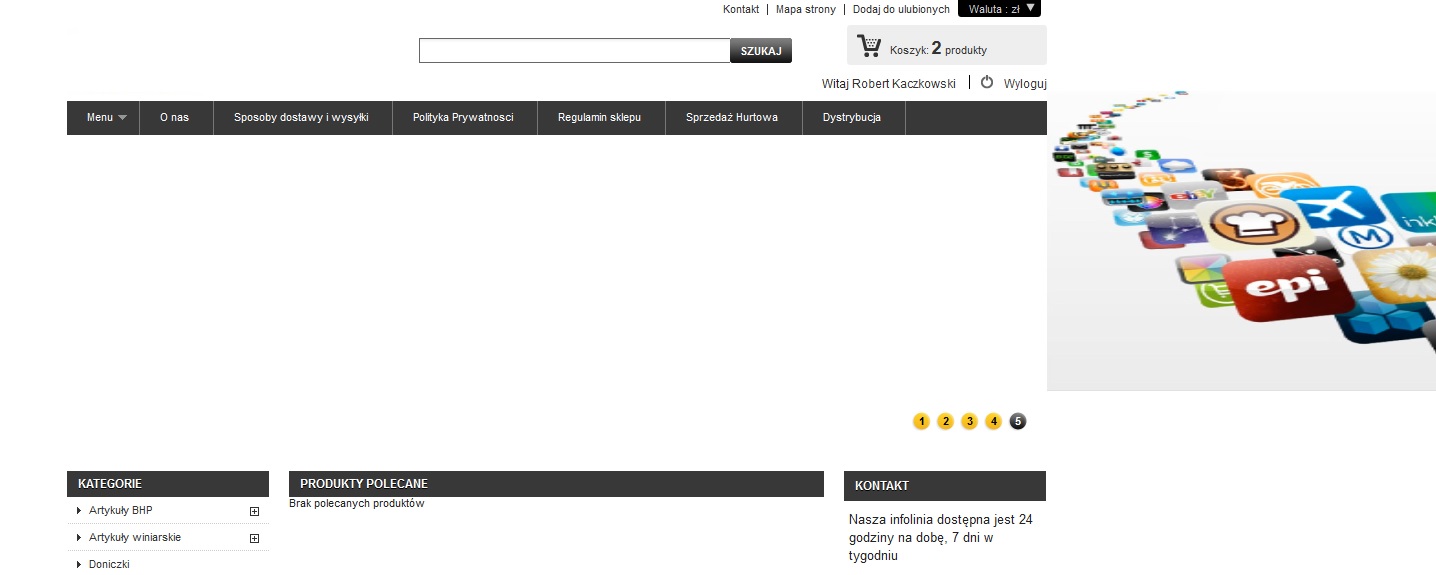
Task: Focus the search text field
Action: point(575,51)
